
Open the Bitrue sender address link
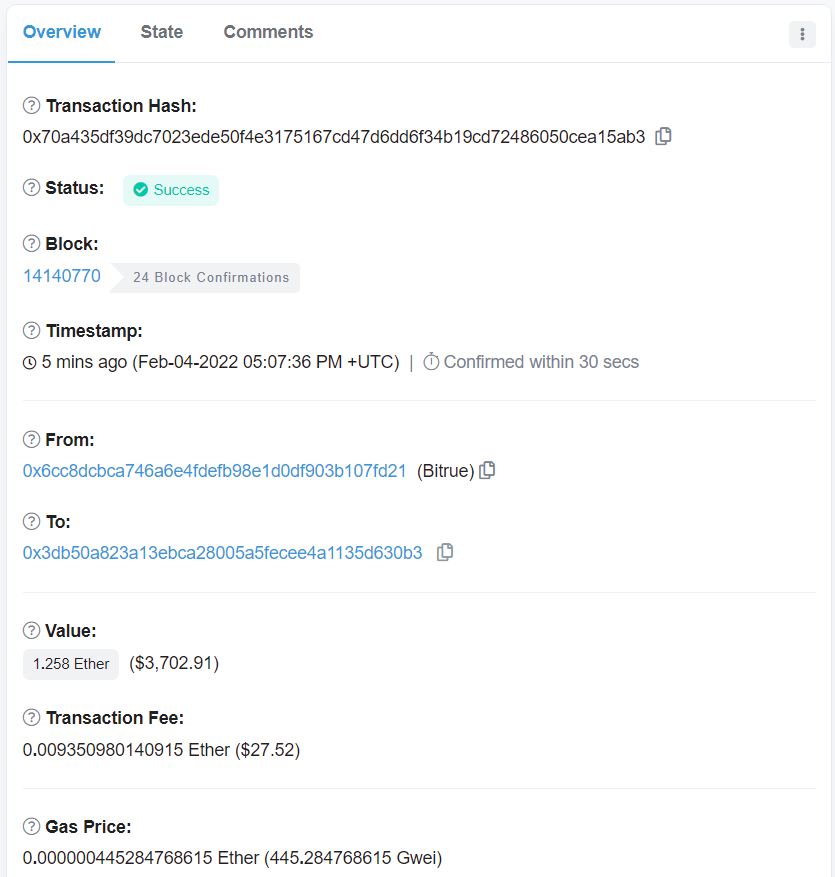point(214,471)
